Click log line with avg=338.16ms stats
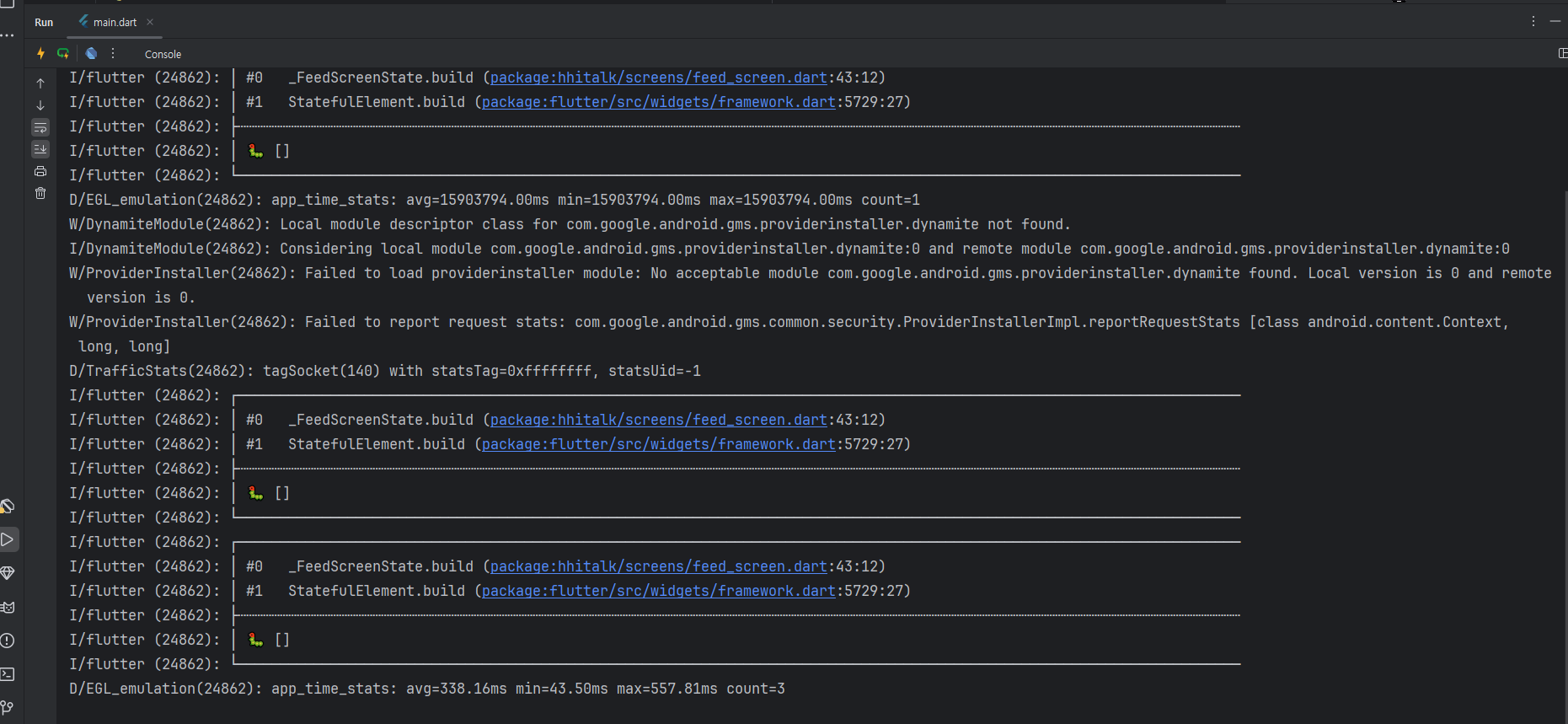The width and height of the screenshot is (1568, 724). pos(427,689)
